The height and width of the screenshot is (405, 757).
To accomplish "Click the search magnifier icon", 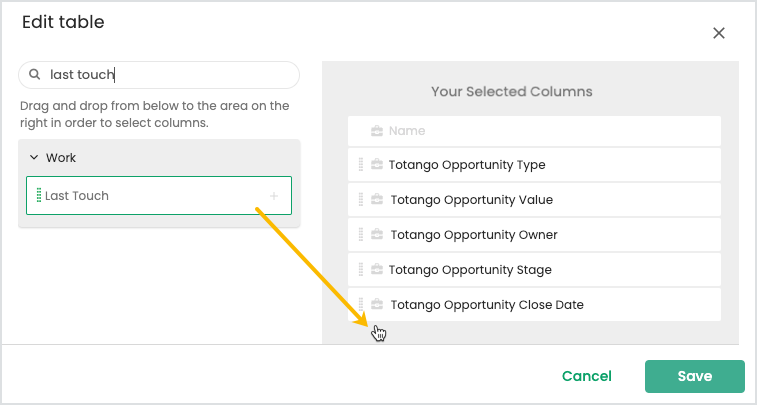I will pyautogui.click(x=34, y=75).
